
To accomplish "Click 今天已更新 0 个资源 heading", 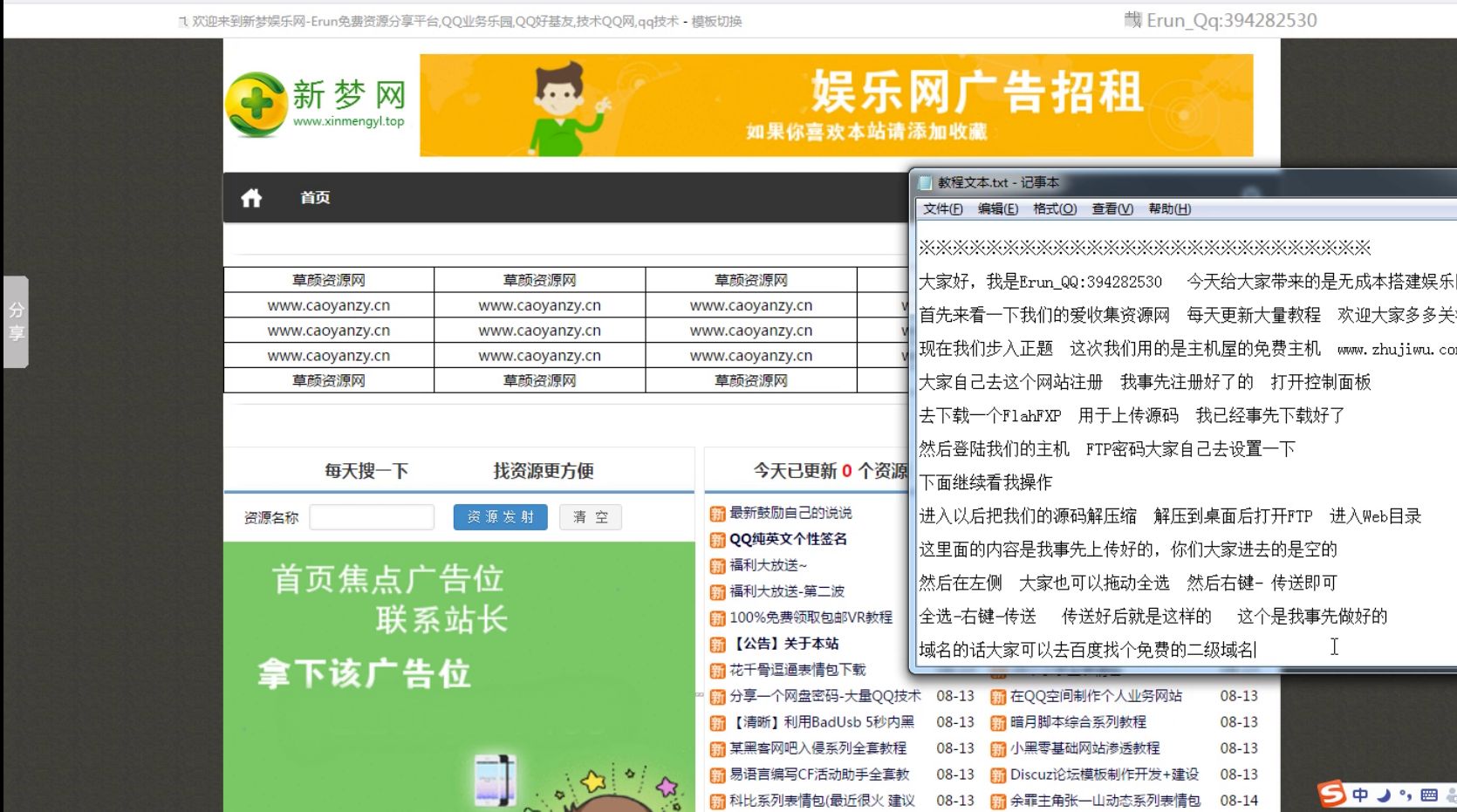I will [x=831, y=471].
